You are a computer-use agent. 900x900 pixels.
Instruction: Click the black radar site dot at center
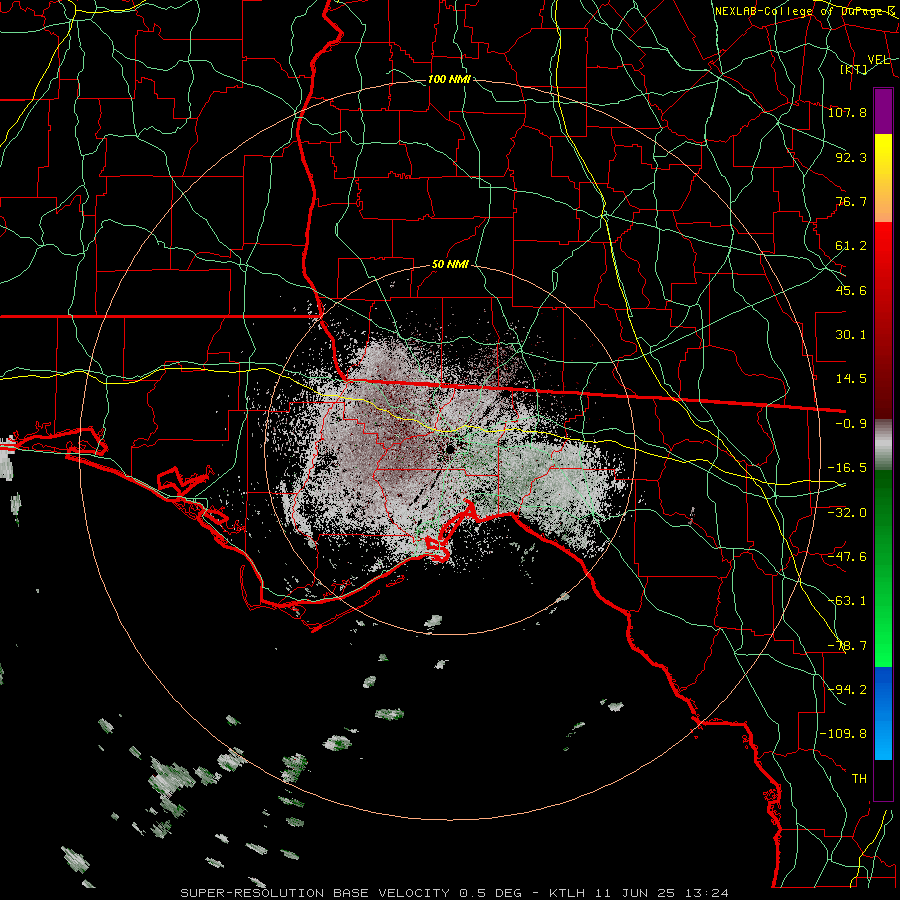[450, 448]
